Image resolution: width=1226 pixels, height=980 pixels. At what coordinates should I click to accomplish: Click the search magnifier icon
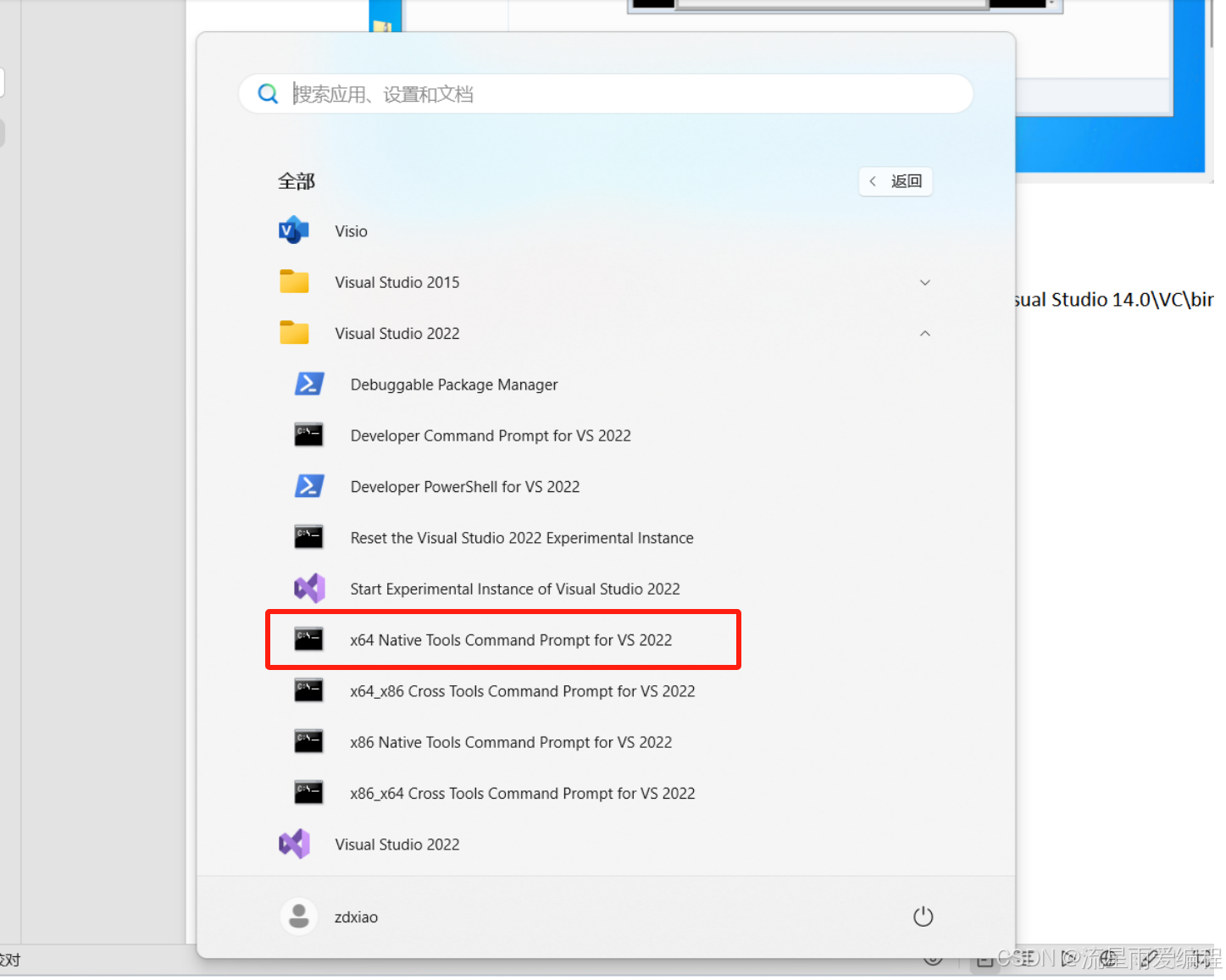[268, 93]
